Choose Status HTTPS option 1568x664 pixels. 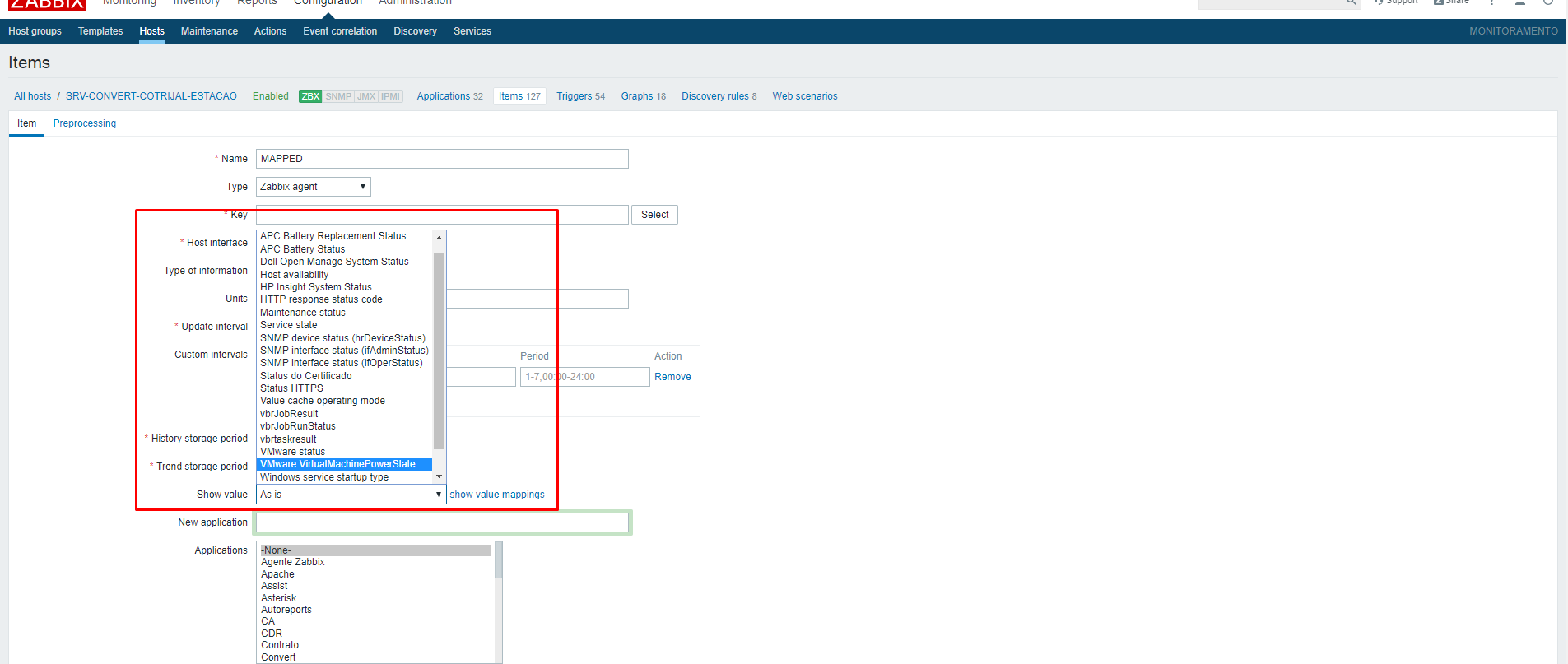tap(345, 388)
